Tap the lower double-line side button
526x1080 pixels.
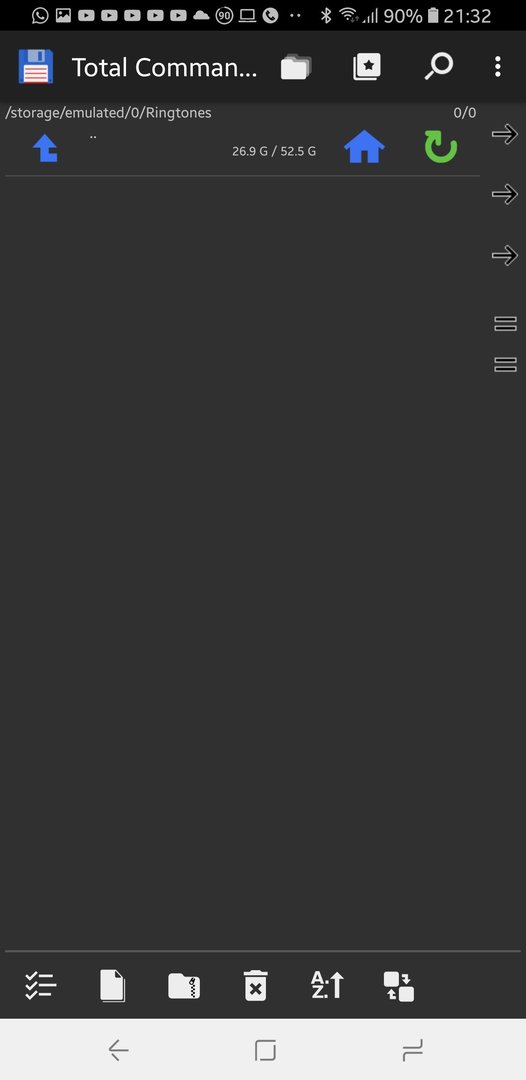pyautogui.click(x=505, y=365)
